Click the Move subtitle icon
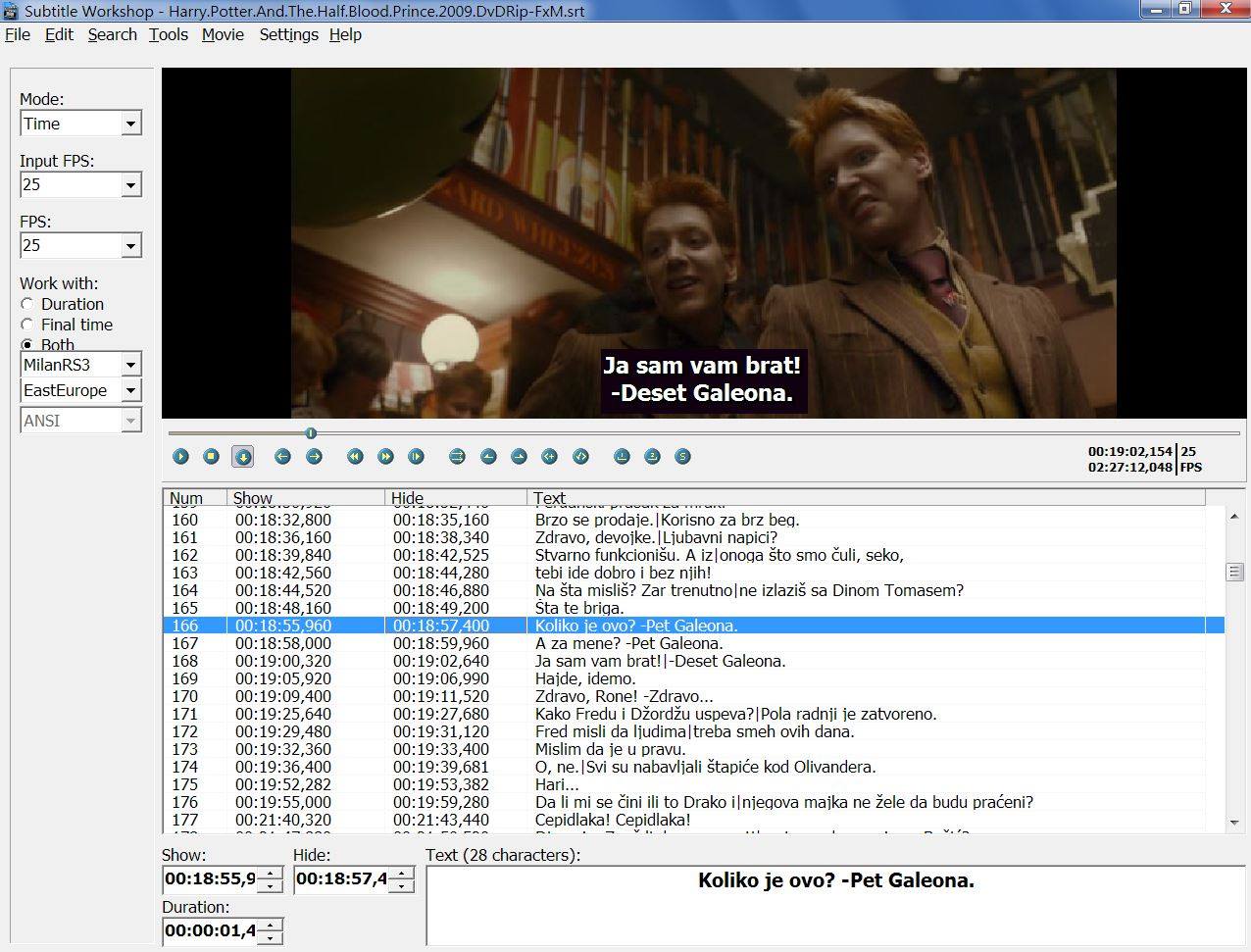 pos(457,456)
